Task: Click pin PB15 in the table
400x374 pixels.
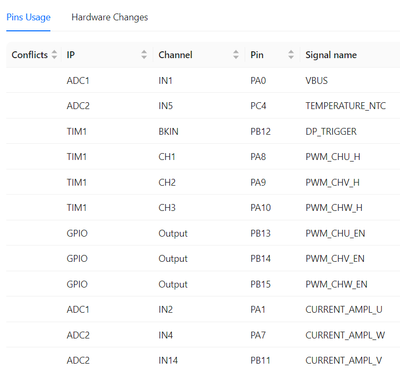Action: (x=260, y=284)
